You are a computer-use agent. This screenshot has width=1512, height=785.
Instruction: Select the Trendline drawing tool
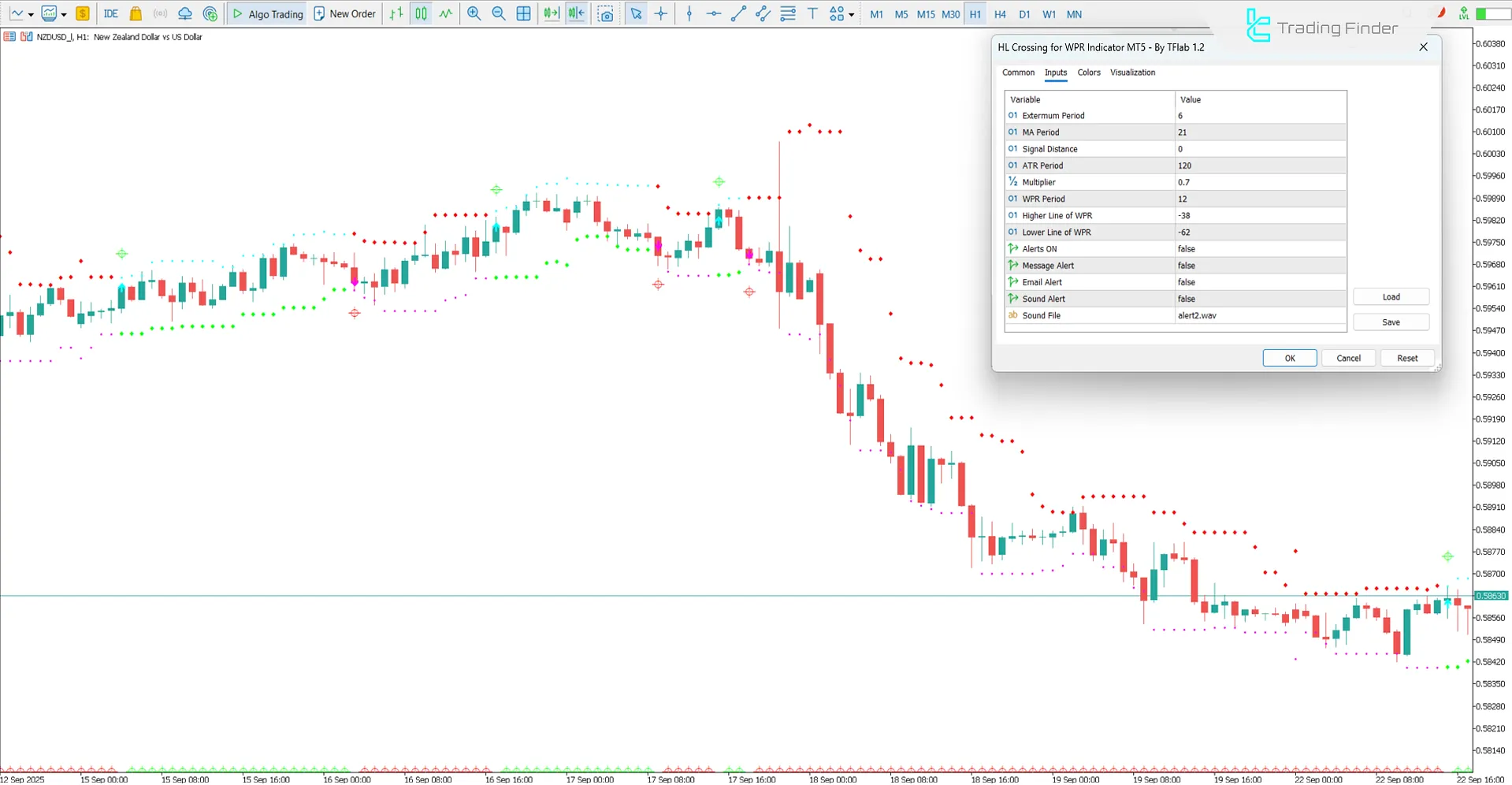[738, 13]
